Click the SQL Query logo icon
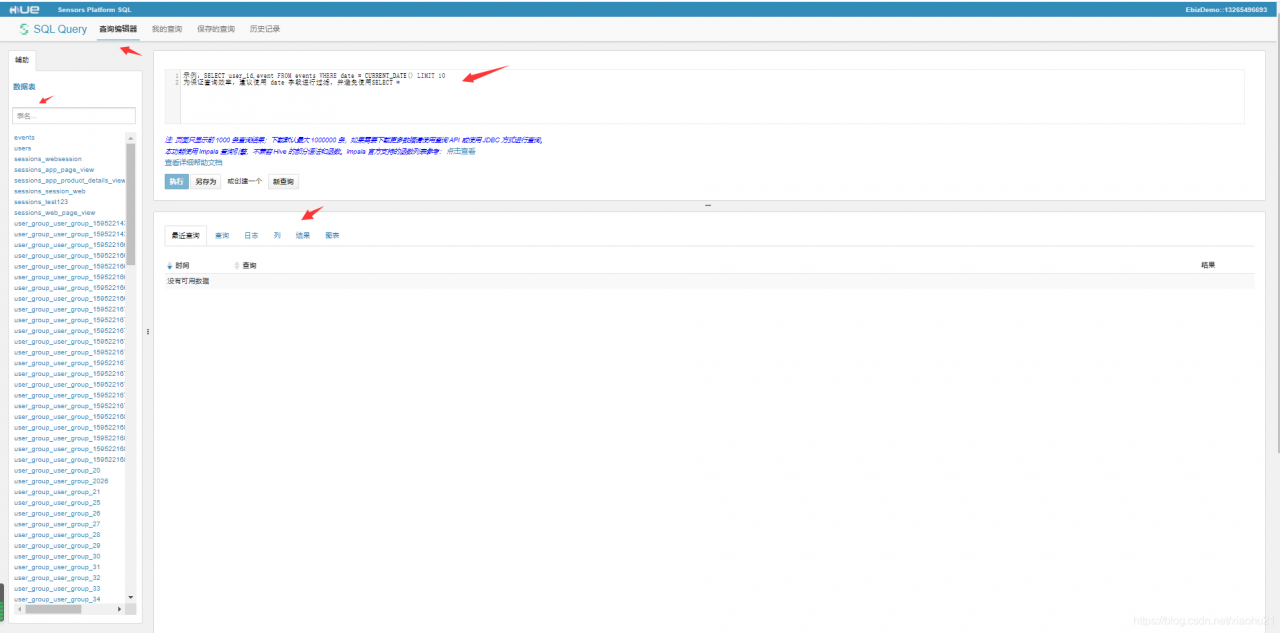This screenshot has height=633, width=1280. coord(24,29)
